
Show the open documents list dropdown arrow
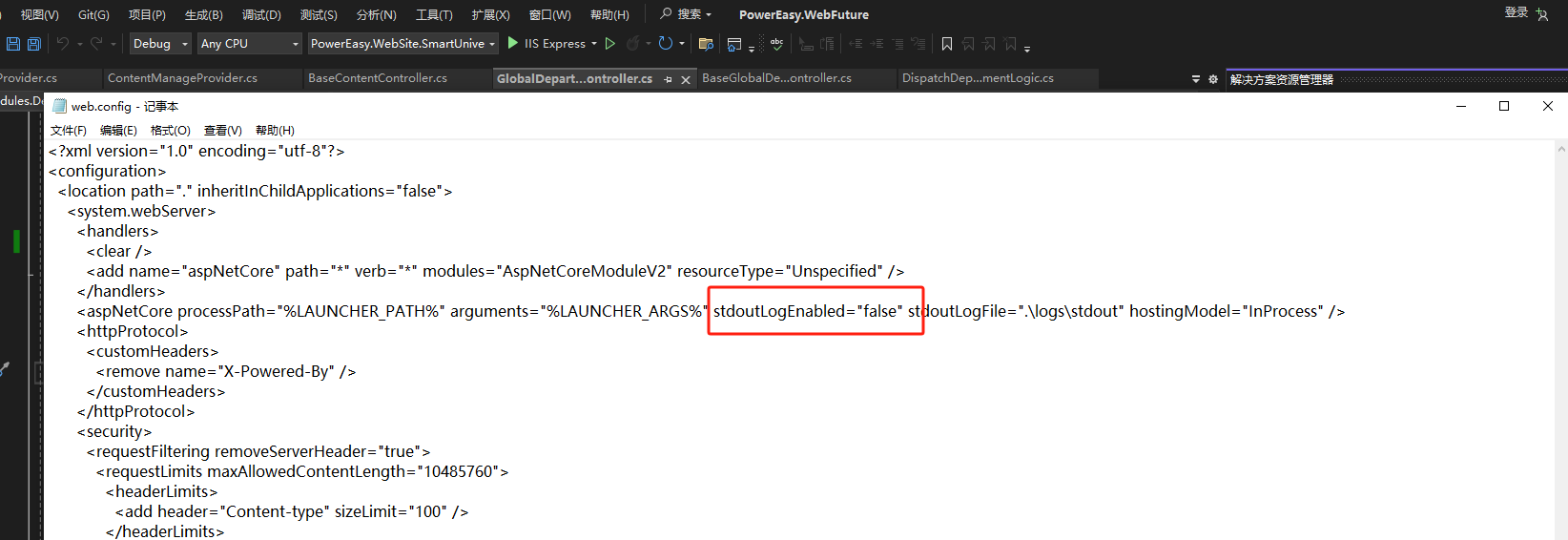pyautogui.click(x=1196, y=79)
